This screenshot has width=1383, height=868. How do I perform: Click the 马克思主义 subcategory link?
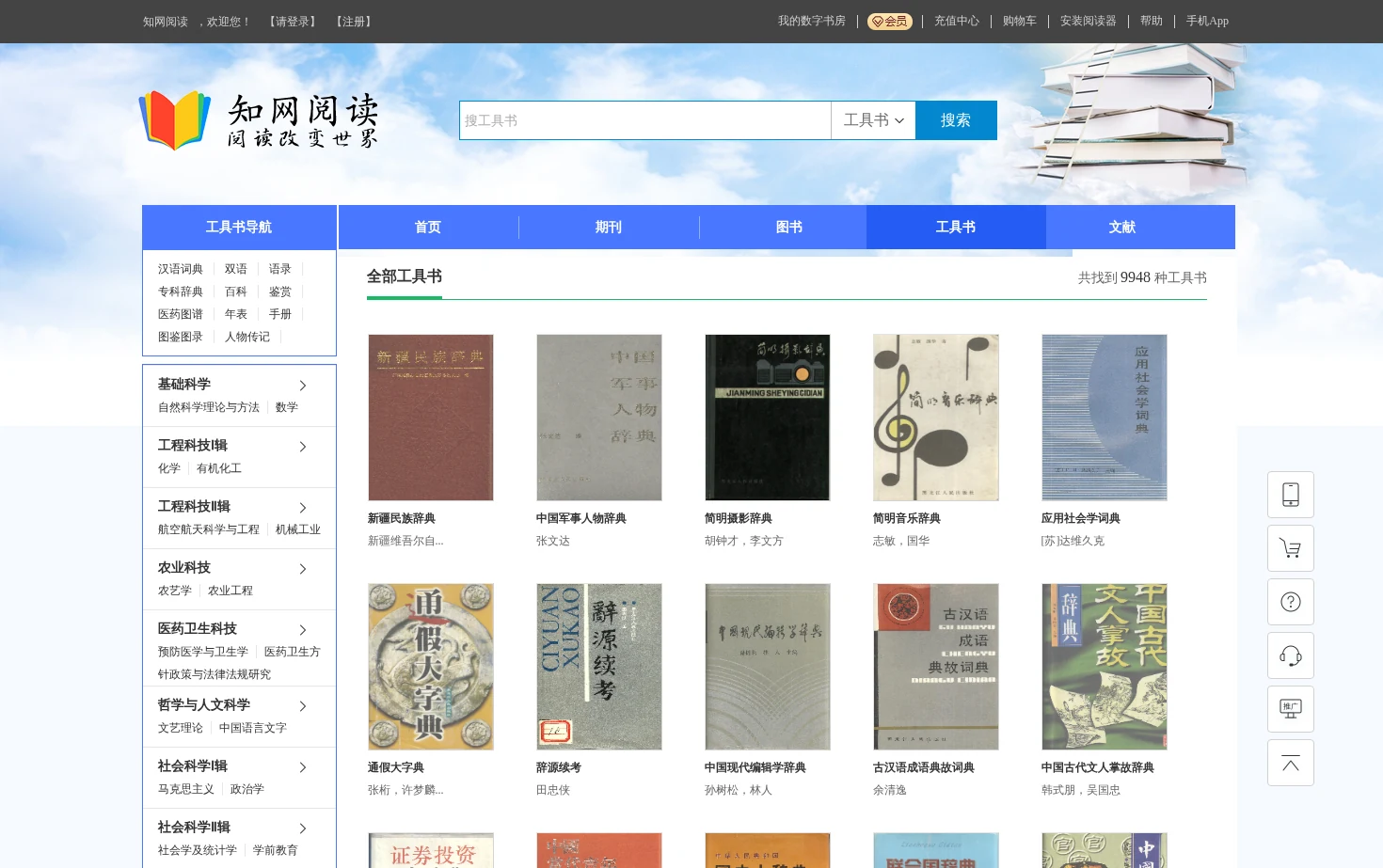point(186,789)
